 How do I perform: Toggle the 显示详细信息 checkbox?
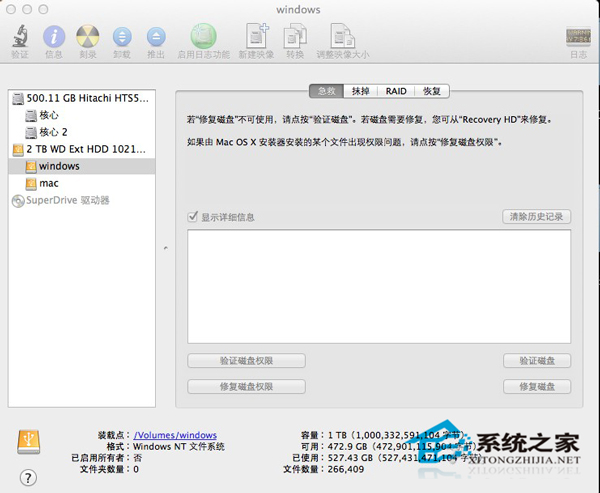point(193,217)
